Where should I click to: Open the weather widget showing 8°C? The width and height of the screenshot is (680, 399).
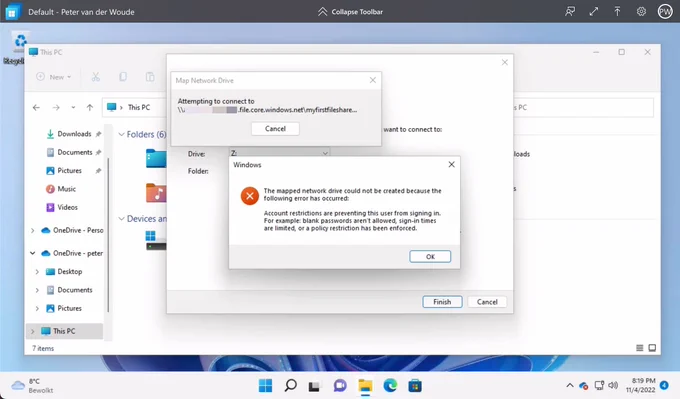pyautogui.click(x=32, y=386)
